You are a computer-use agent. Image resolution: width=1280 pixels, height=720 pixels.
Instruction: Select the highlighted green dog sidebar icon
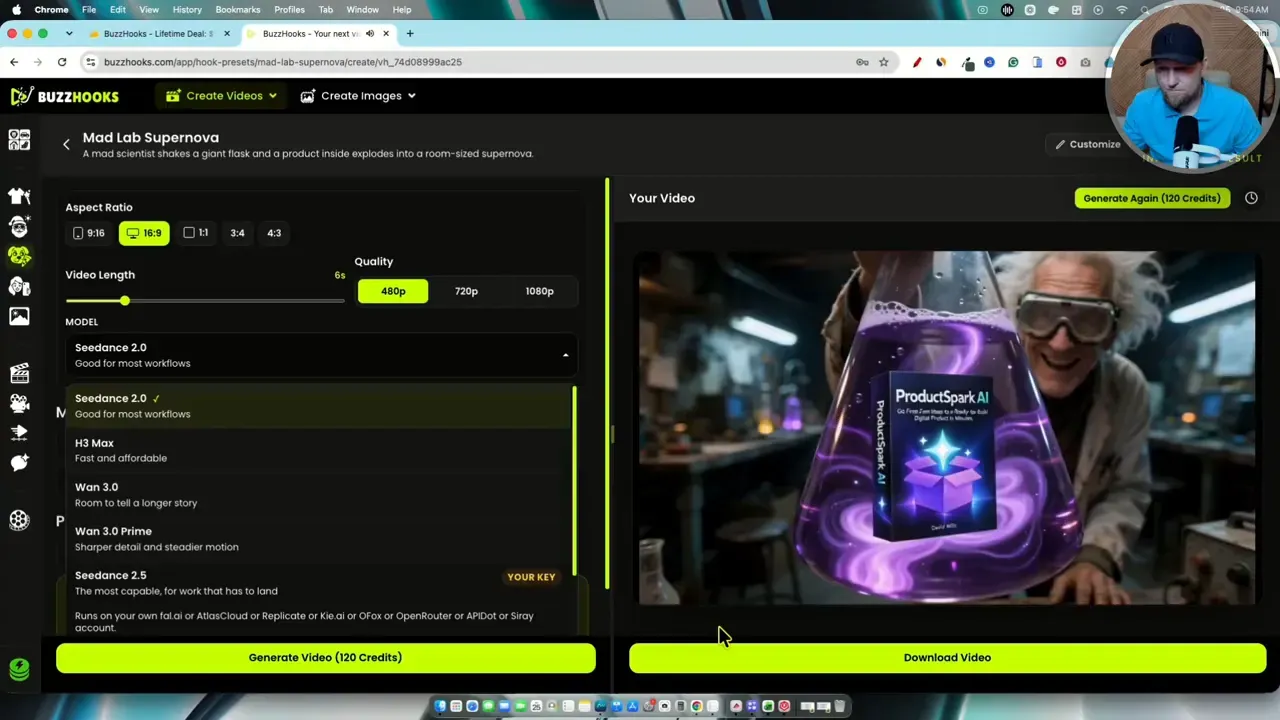pos(19,256)
